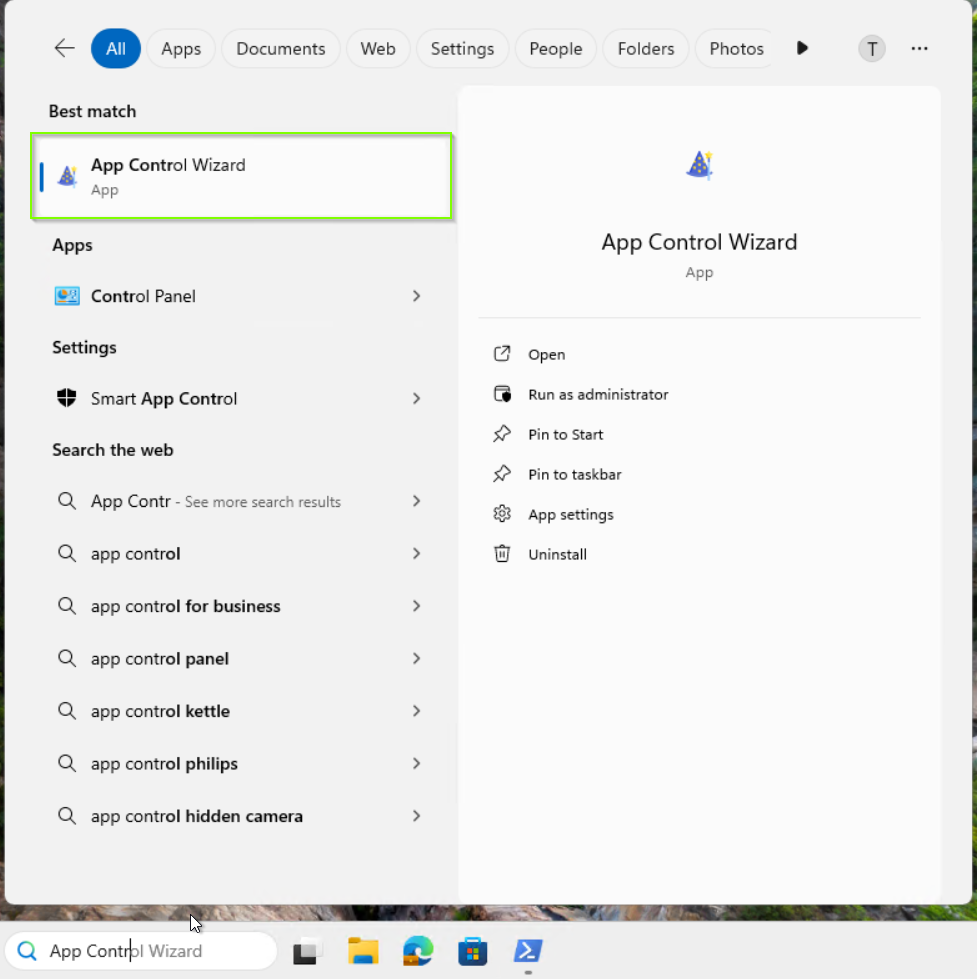
Task: Click the PowerShell taskbar icon
Action: tap(528, 951)
